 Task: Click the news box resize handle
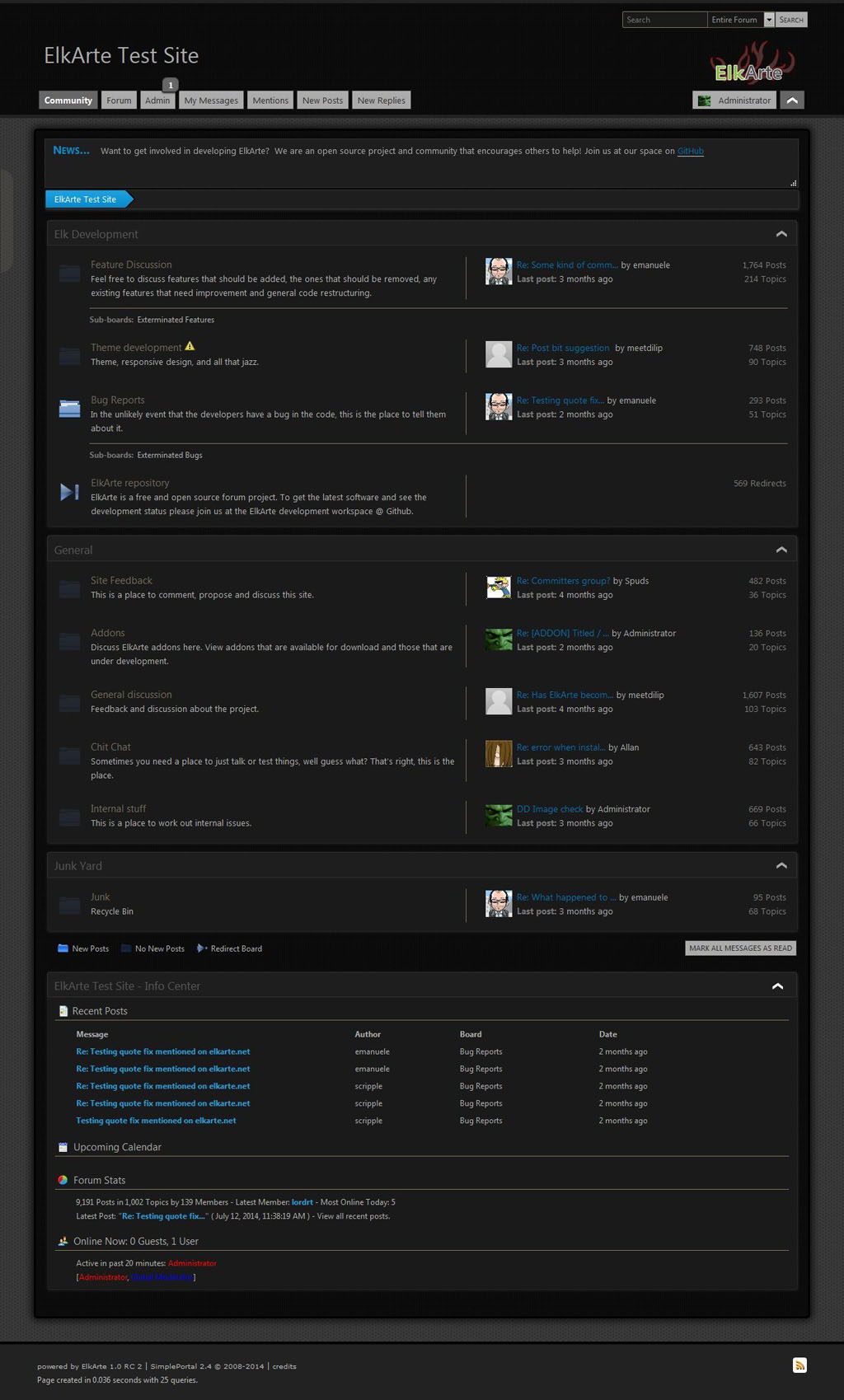tap(793, 183)
